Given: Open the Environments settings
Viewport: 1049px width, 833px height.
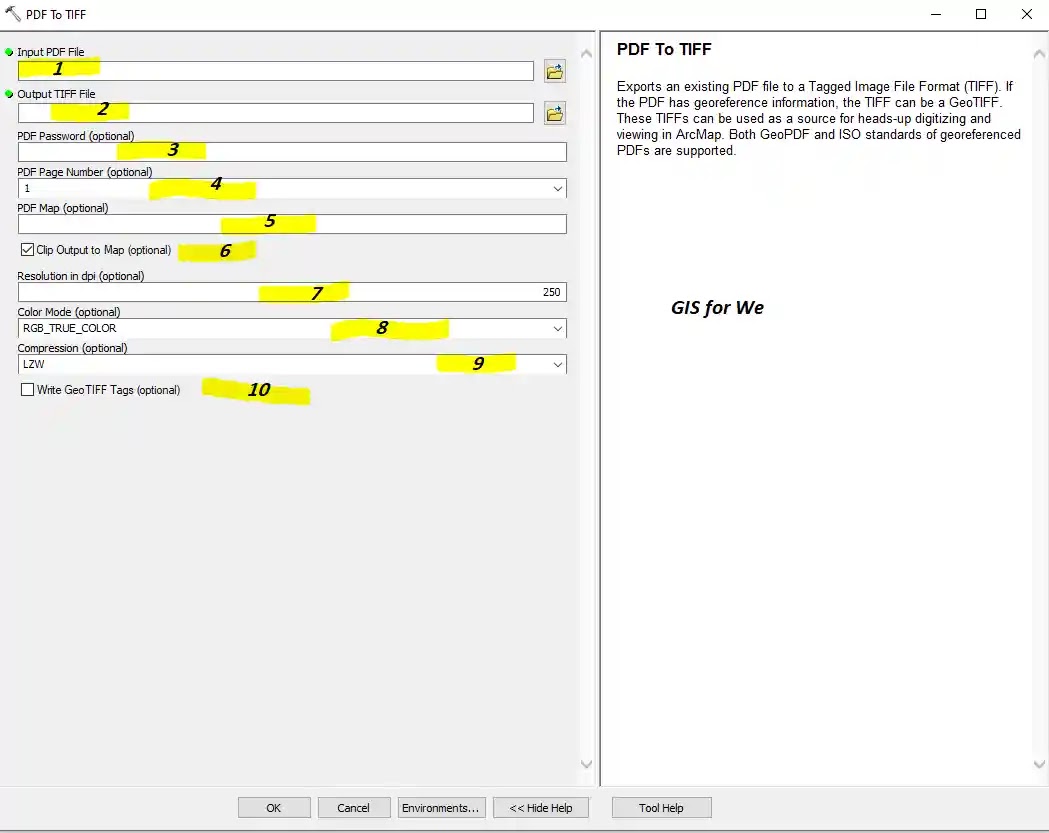Looking at the screenshot, I should 441,808.
